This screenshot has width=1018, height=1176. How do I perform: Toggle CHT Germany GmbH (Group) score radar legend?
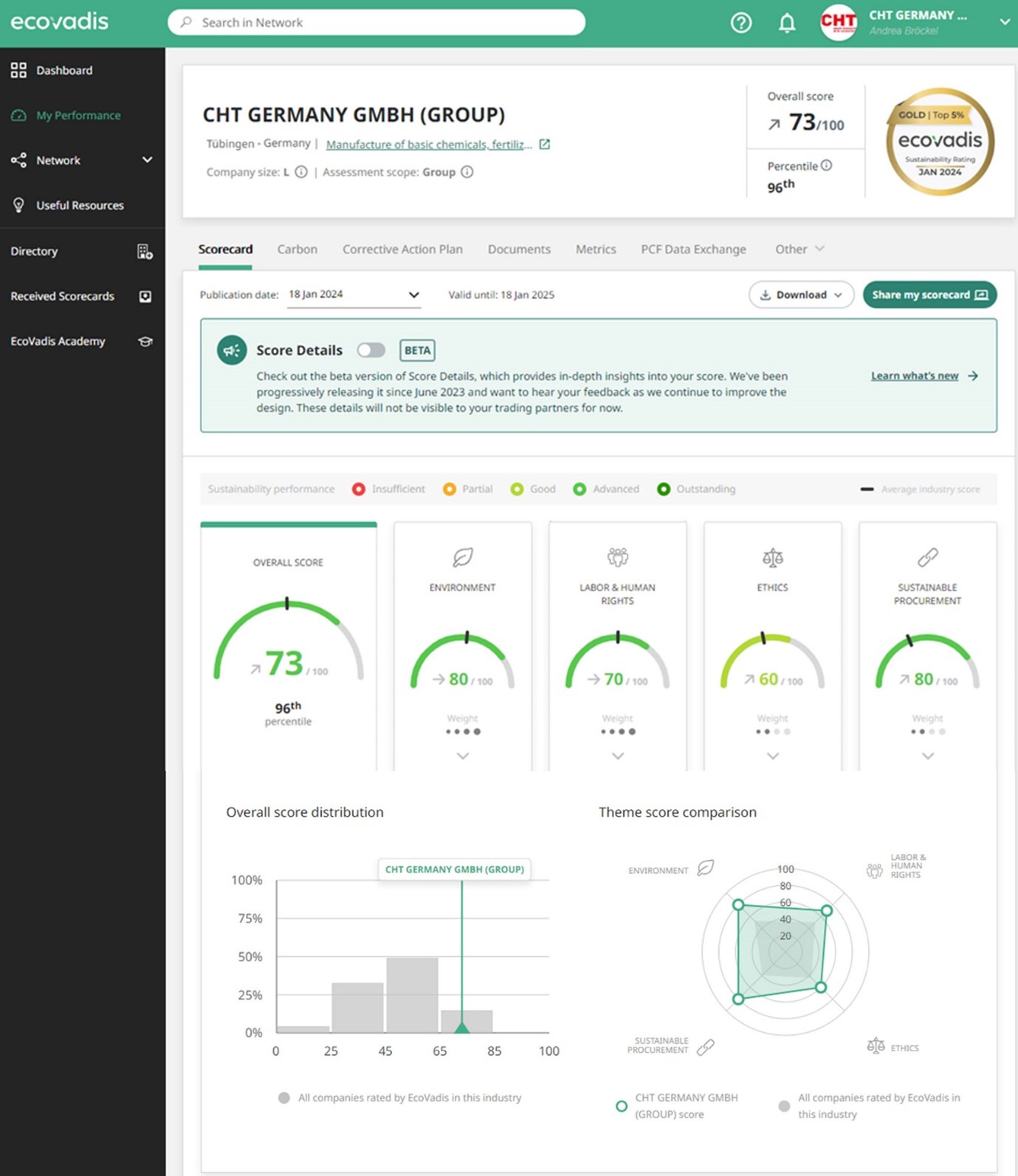click(x=678, y=1106)
